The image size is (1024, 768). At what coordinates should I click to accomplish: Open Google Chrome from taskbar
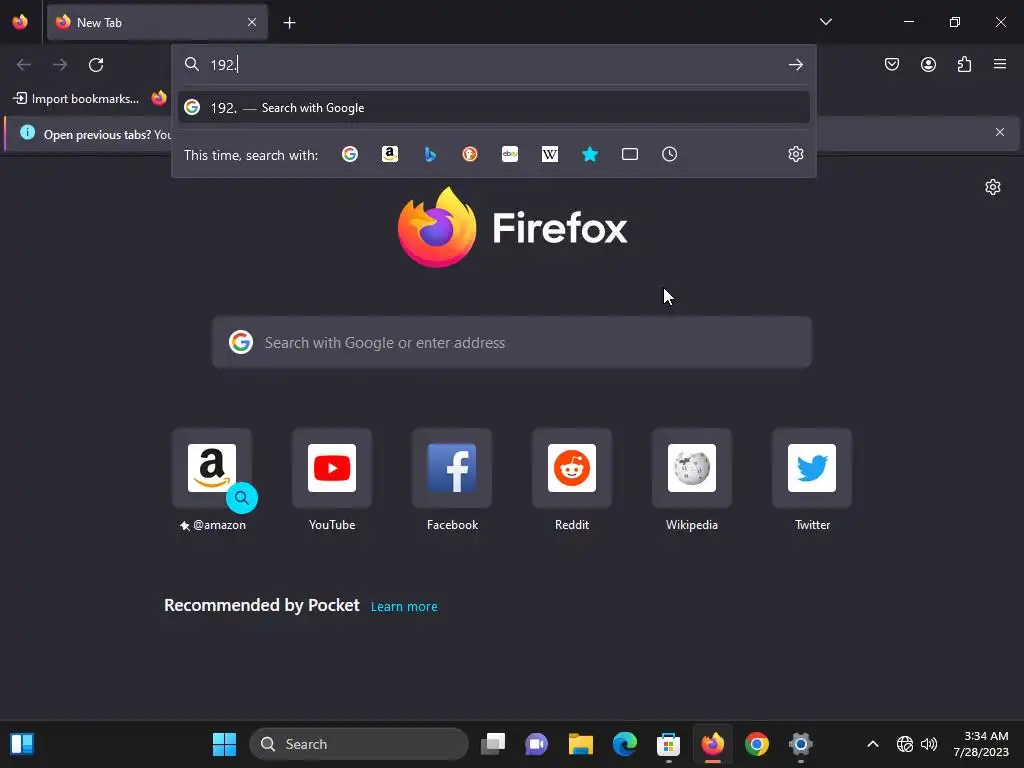757,744
